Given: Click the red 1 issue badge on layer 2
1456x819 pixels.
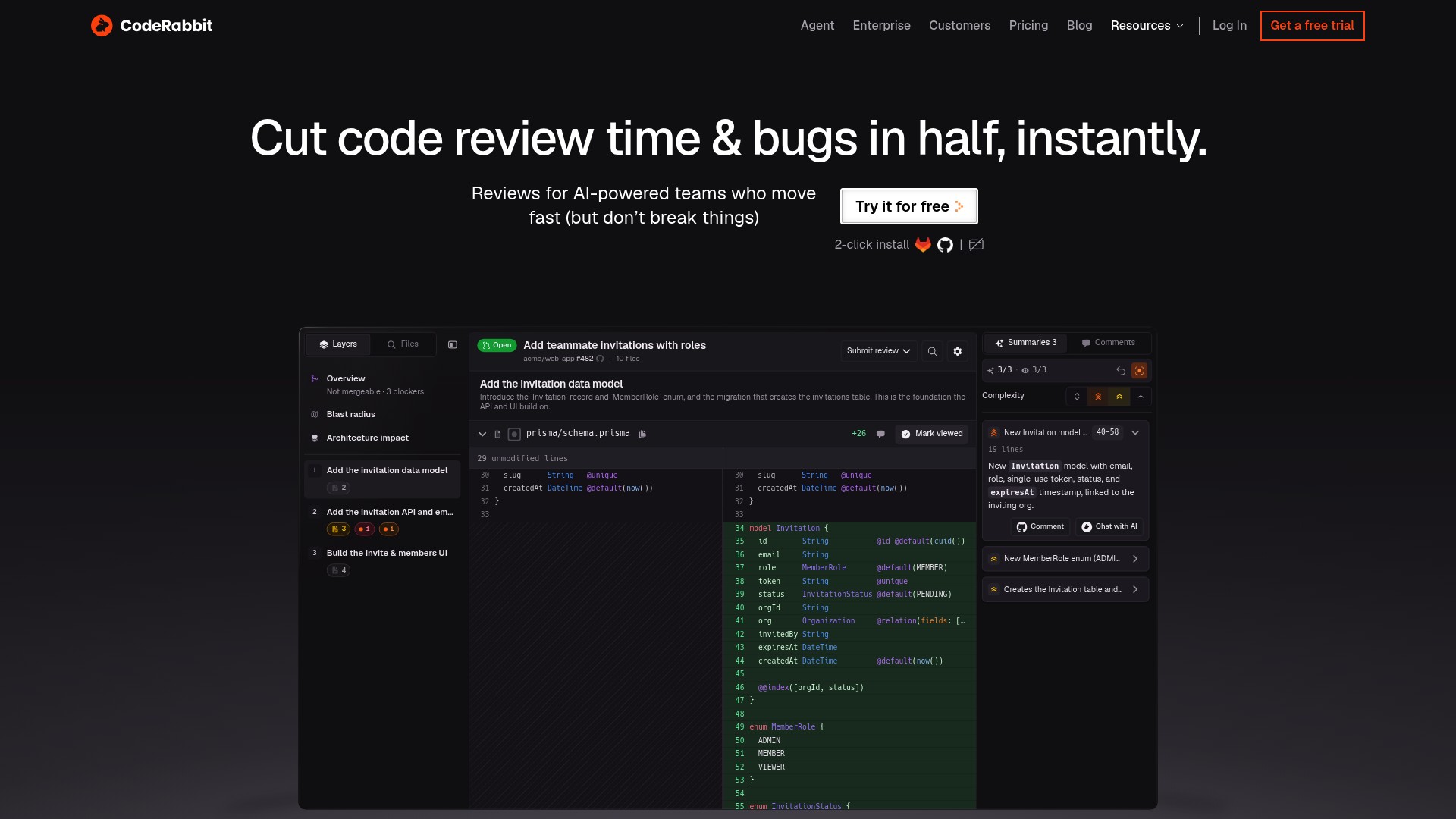Looking at the screenshot, I should 364,529.
